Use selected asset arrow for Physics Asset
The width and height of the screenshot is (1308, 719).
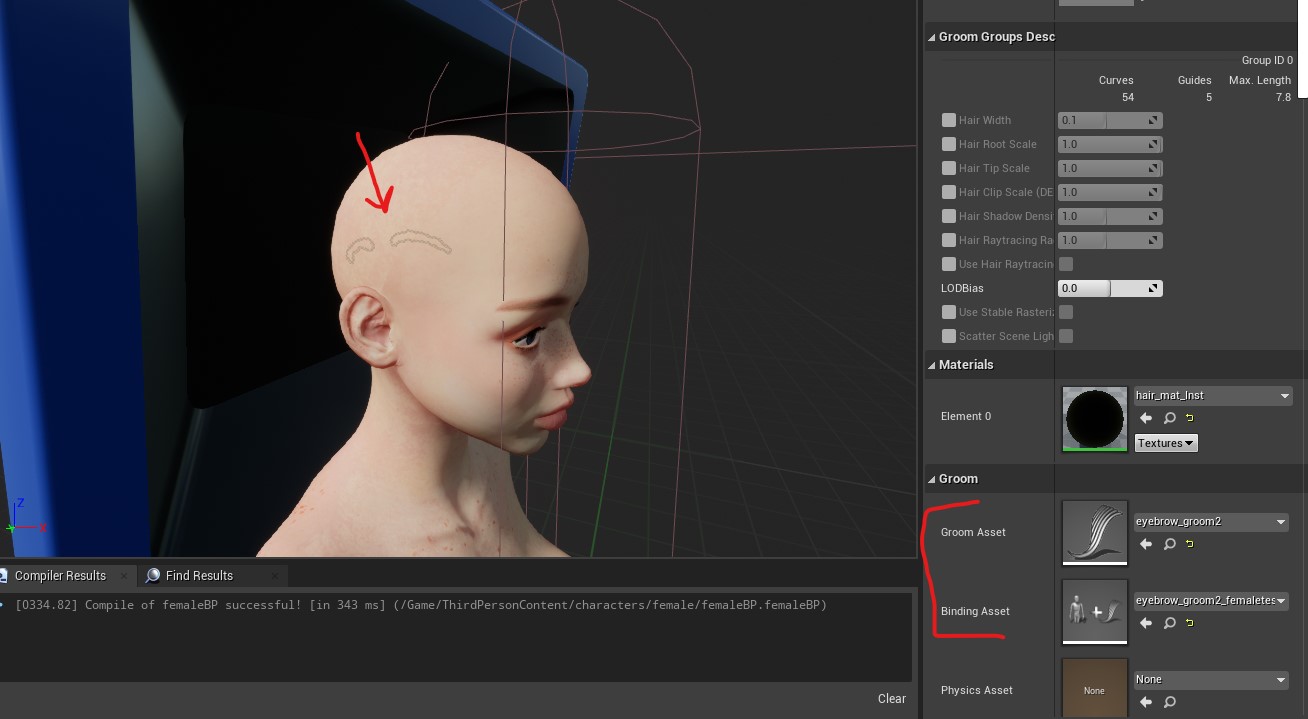coord(1146,703)
